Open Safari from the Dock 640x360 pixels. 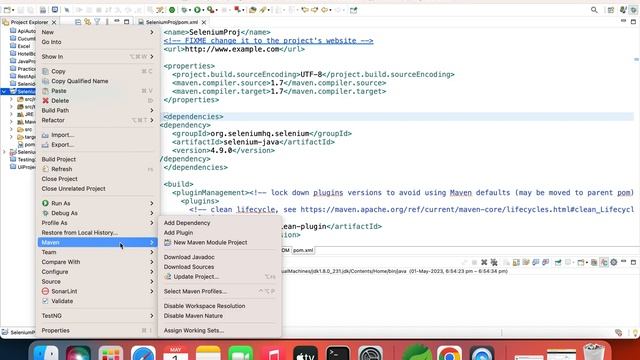[143, 353]
